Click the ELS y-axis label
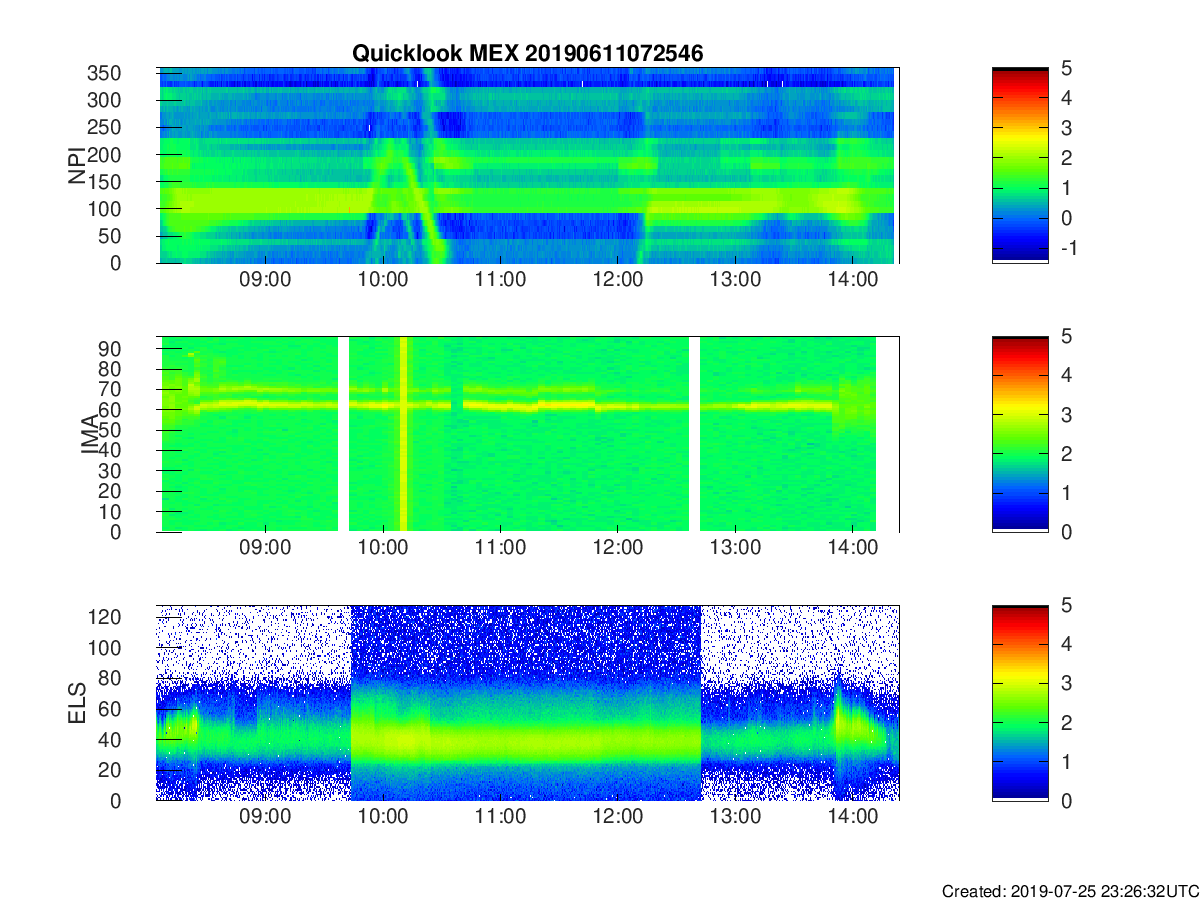This screenshot has width=1200, height=900. (76, 703)
